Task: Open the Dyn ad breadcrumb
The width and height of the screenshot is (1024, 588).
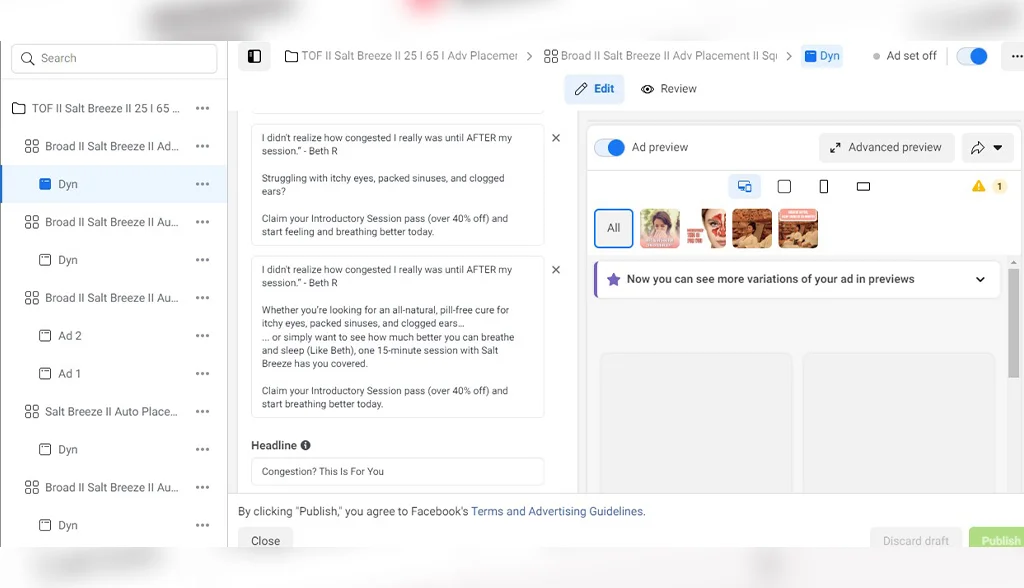Action: pyautogui.click(x=822, y=56)
